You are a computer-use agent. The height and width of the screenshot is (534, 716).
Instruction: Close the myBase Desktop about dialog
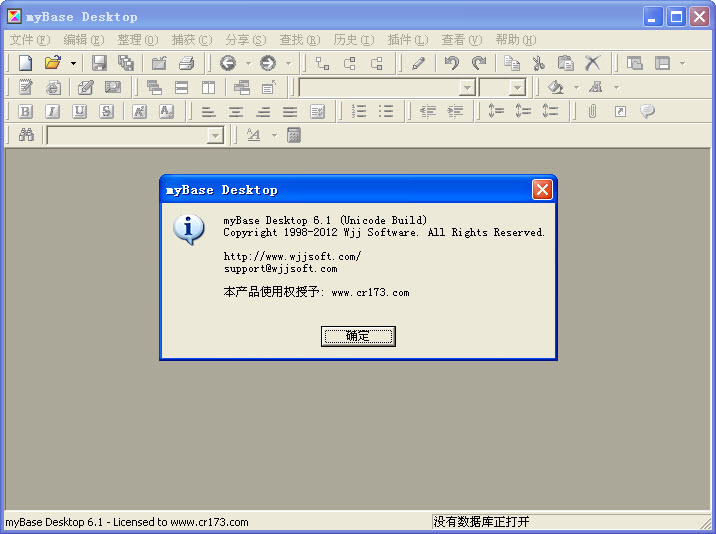[x=542, y=190]
